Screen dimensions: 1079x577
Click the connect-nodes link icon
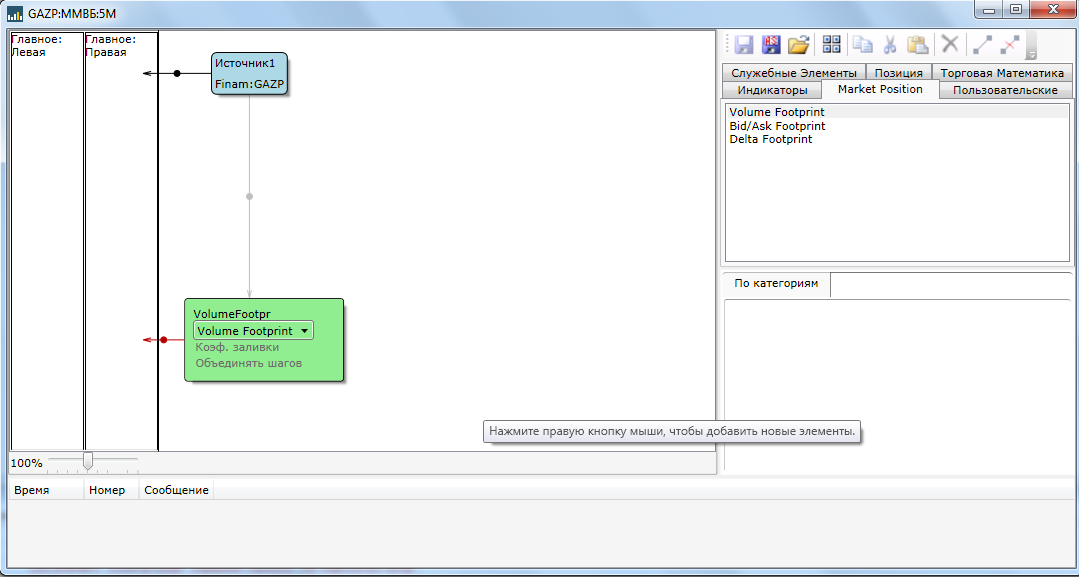point(983,45)
